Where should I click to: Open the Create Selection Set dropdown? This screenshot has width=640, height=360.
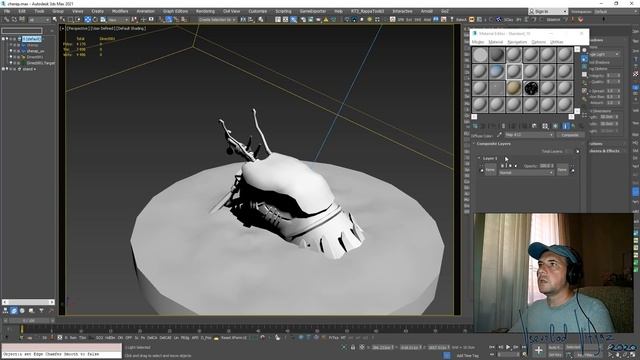click(217, 20)
